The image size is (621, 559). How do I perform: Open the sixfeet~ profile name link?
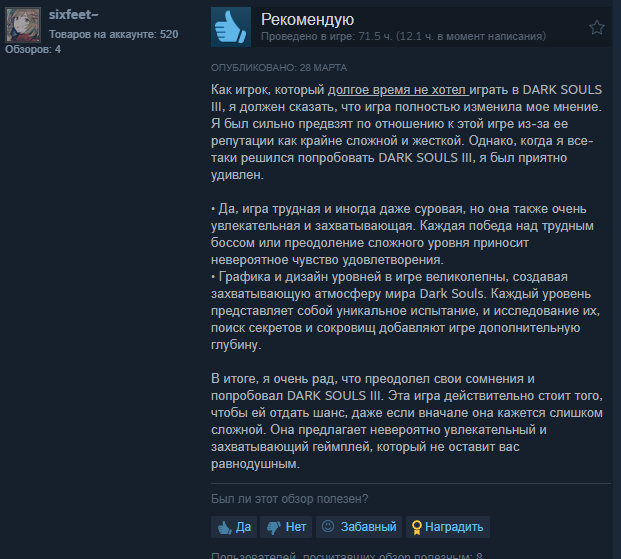coord(74,15)
